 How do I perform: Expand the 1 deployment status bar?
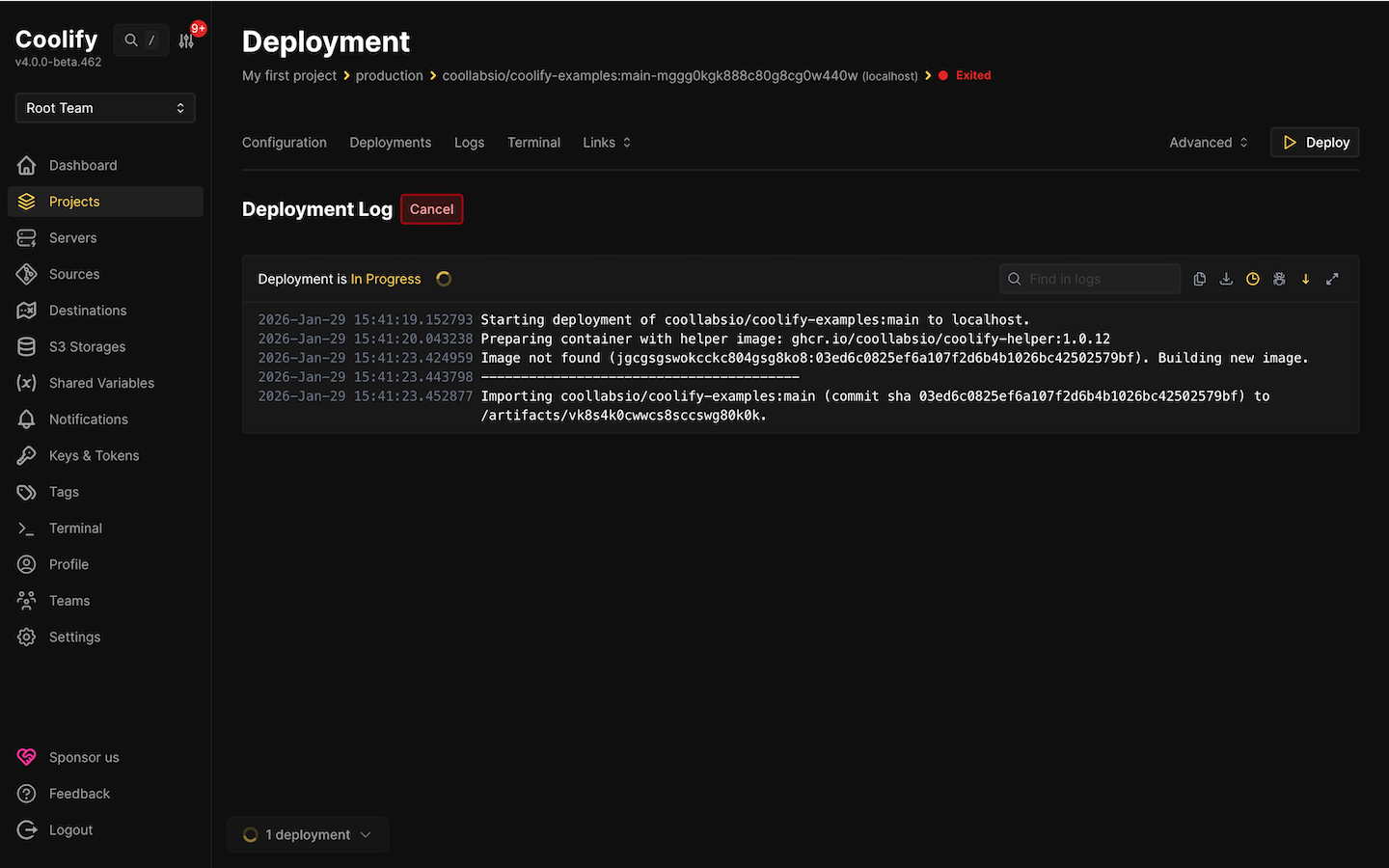(x=307, y=834)
